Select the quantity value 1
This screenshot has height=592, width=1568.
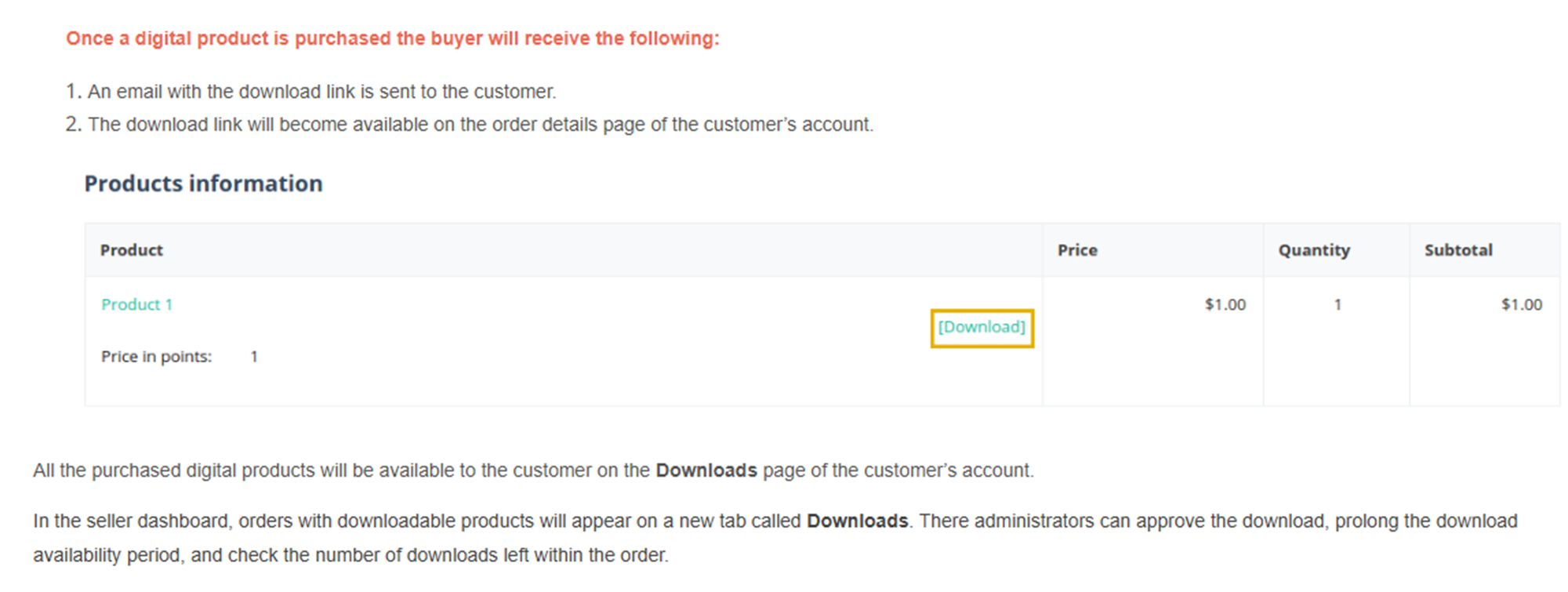pyautogui.click(x=1338, y=304)
